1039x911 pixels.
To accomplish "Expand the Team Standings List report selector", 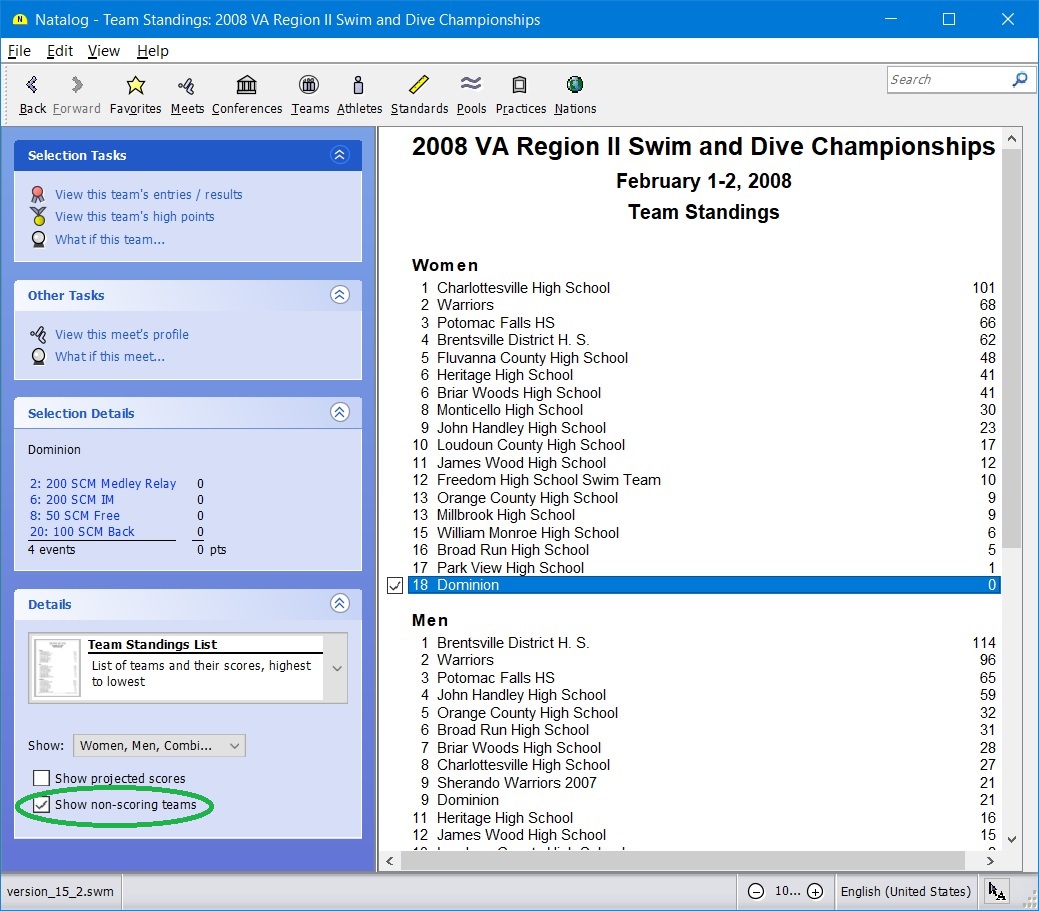I will pos(337,668).
